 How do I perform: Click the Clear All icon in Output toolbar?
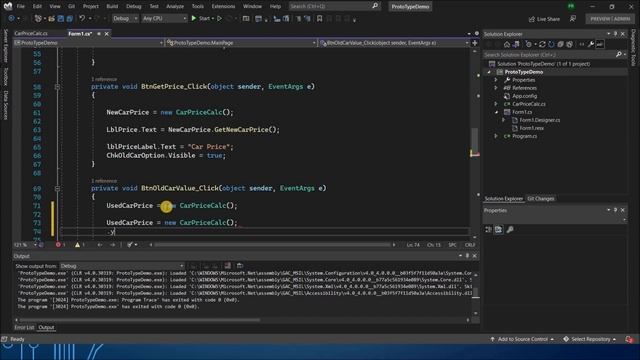point(228,266)
